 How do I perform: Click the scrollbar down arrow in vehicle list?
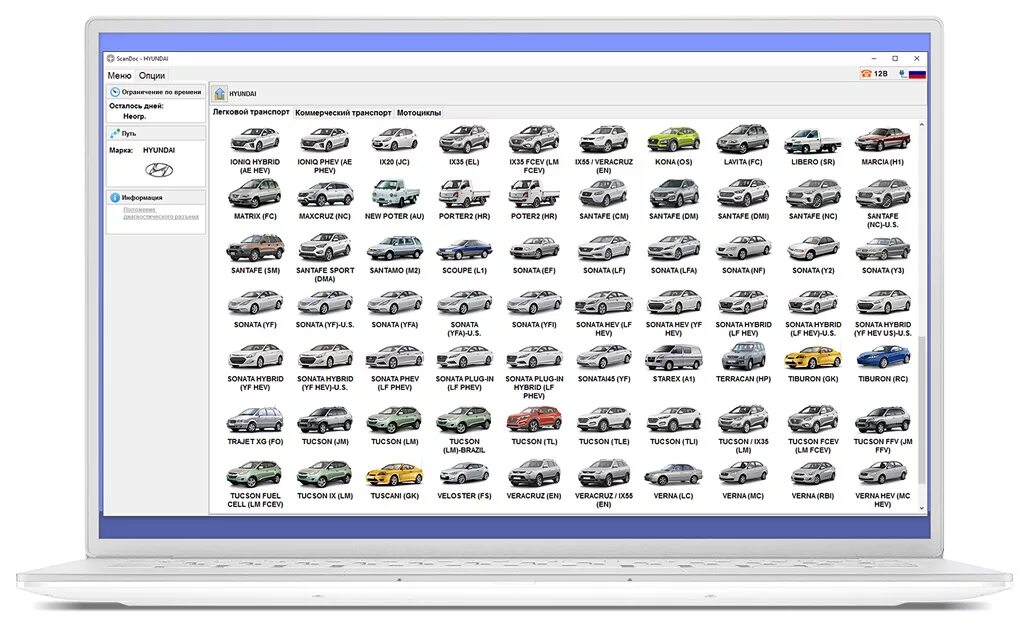click(921, 508)
